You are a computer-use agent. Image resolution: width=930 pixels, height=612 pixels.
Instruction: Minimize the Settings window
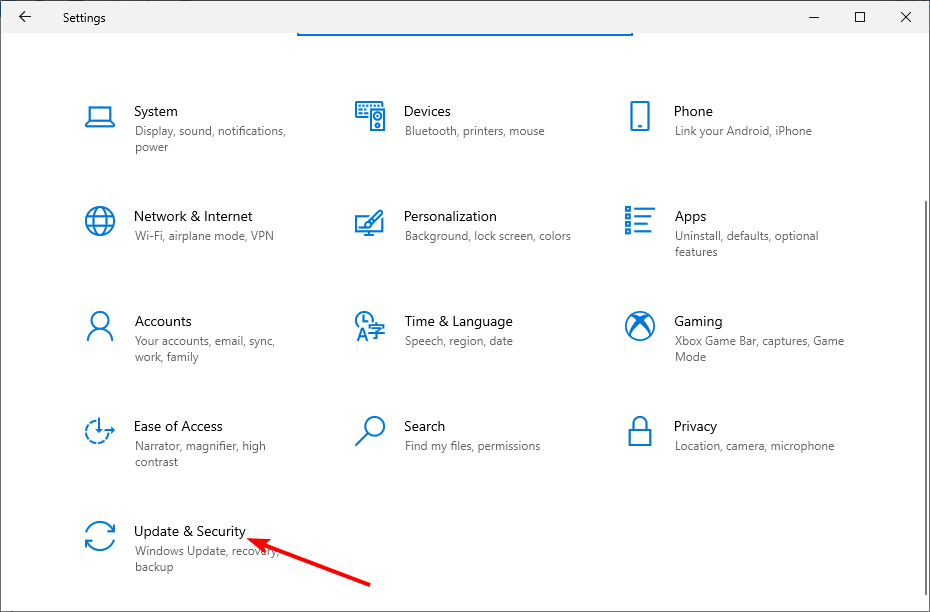(x=814, y=17)
